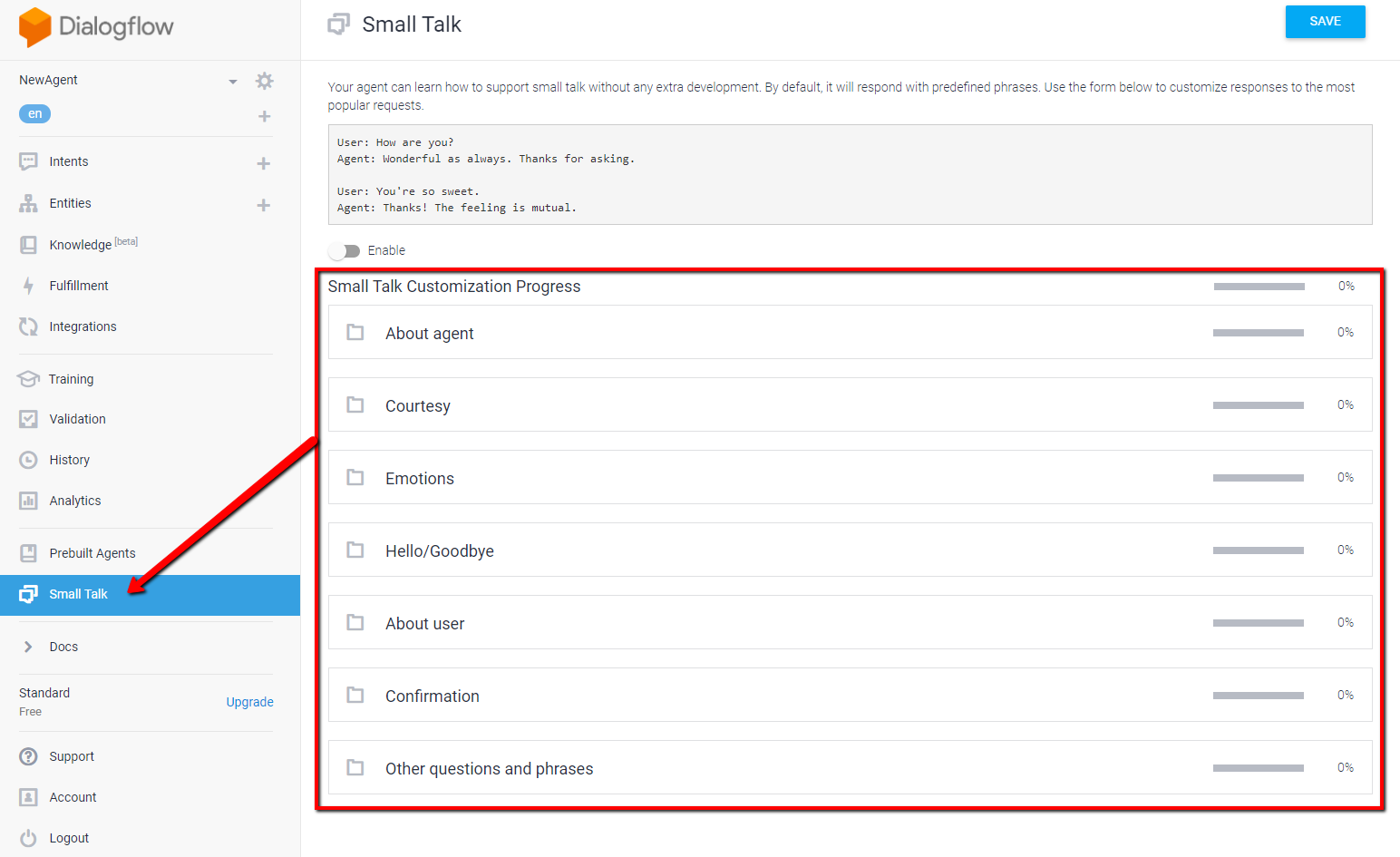Click the About user folder icon
The image size is (1400, 857).
355,622
